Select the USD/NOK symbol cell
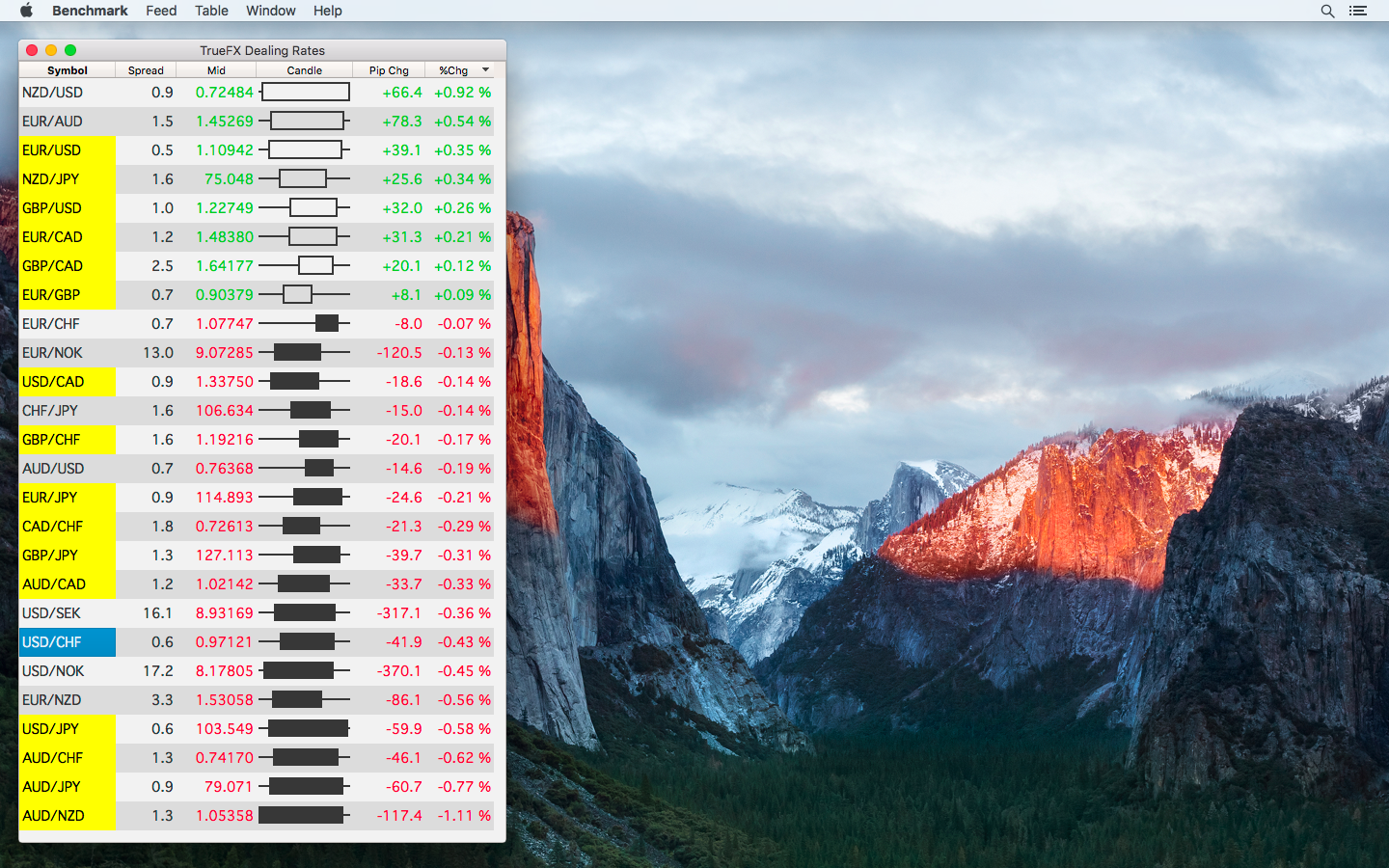This screenshot has height=868, width=1389. tap(68, 671)
